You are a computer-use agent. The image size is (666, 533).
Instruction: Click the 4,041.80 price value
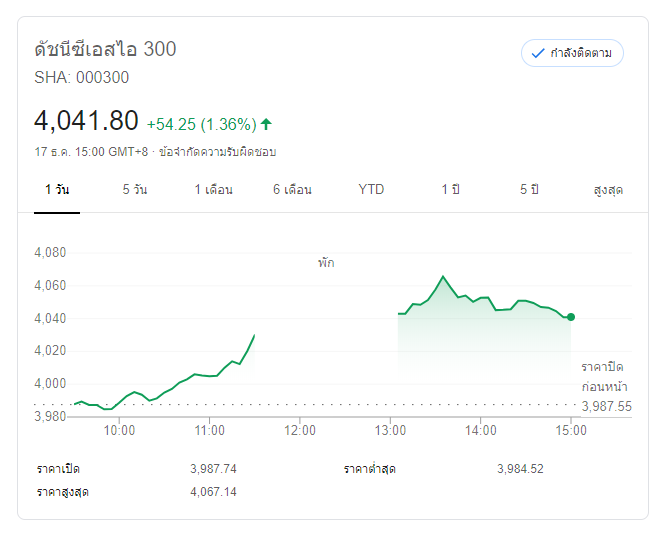tap(86, 121)
